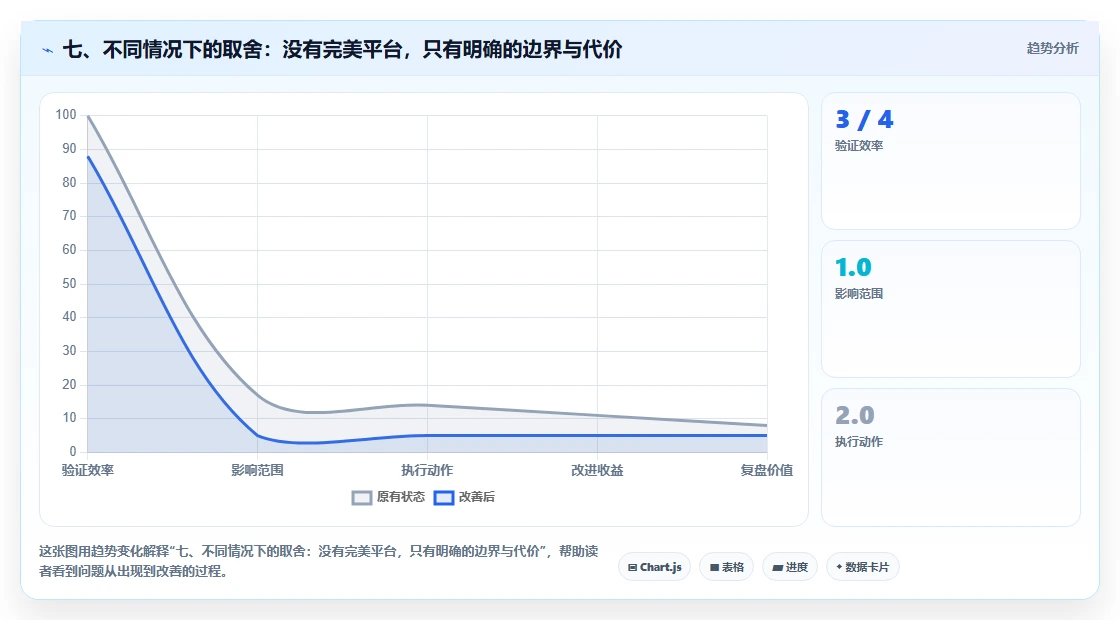The width and height of the screenshot is (1120, 620).
Task: Click the 100 y-axis value
Action: 66,115
